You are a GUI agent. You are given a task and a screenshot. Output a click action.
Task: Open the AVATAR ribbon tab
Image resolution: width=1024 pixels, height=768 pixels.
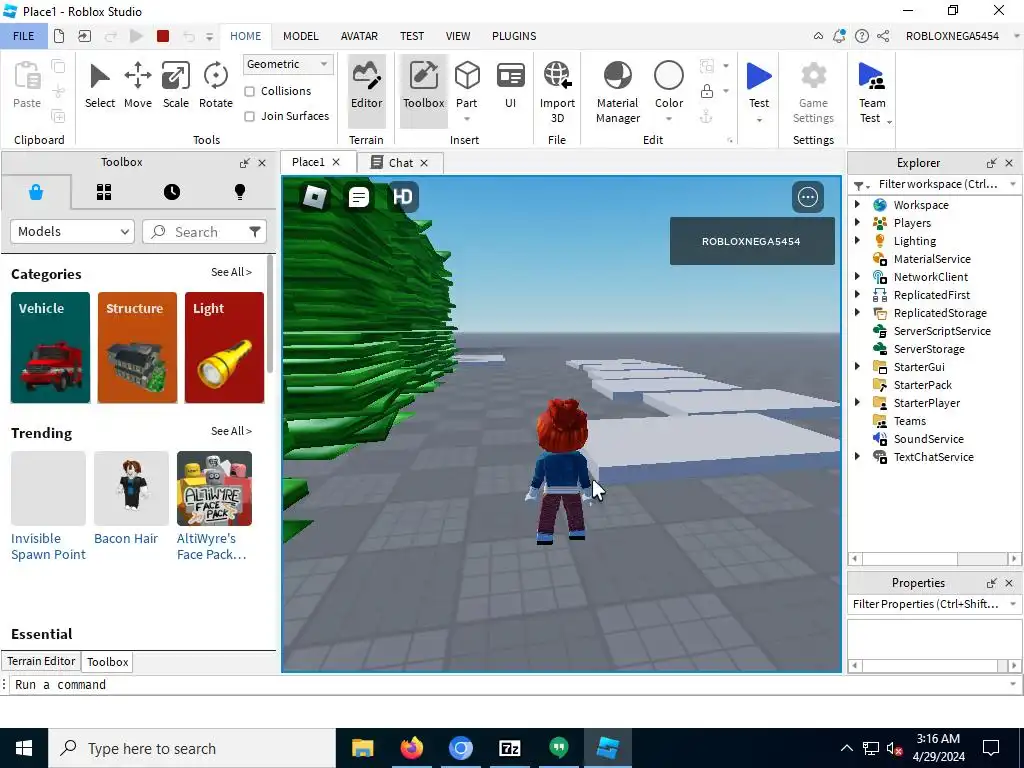[x=359, y=36]
